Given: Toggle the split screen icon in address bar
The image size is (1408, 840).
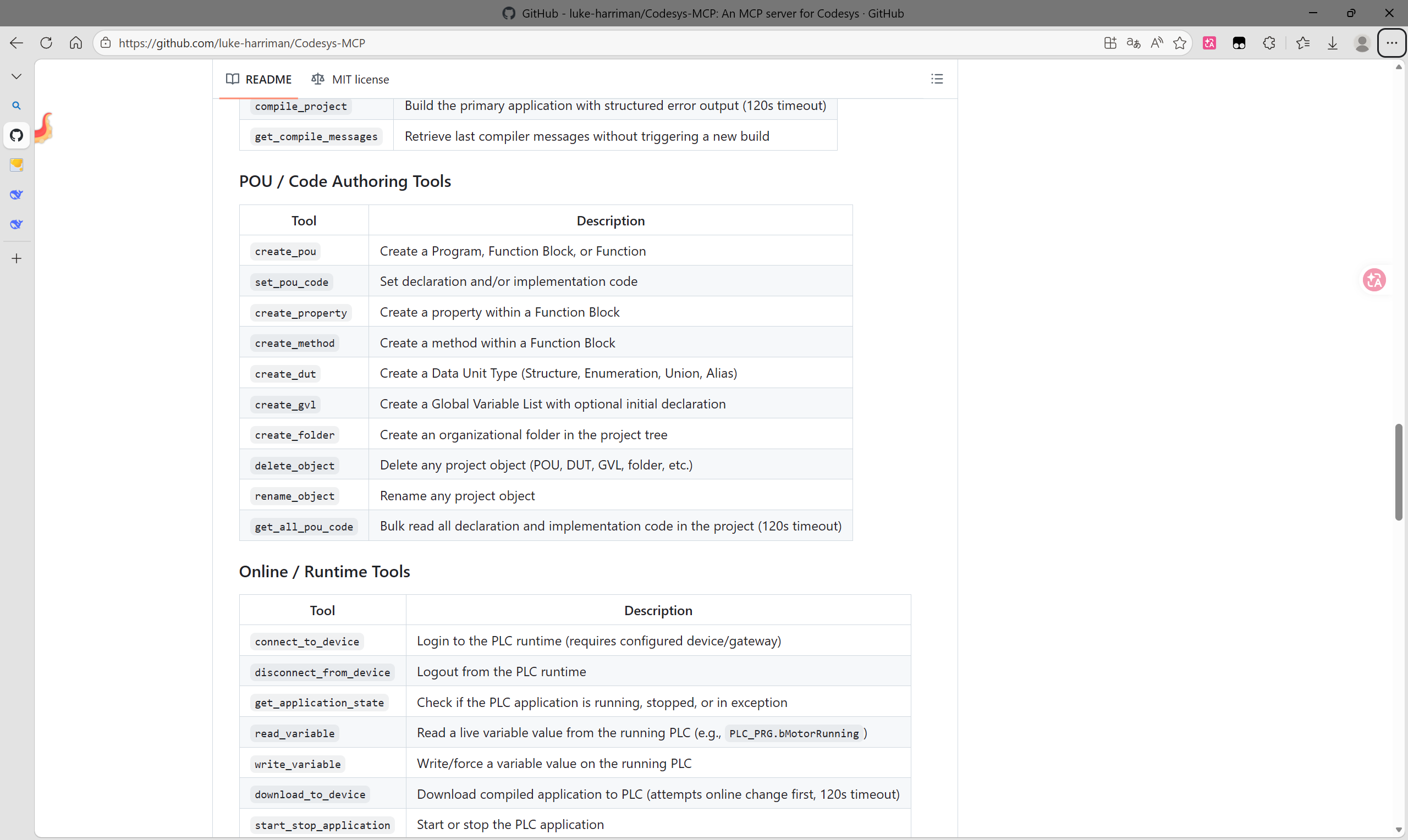Looking at the screenshot, I should pyautogui.click(x=1110, y=43).
